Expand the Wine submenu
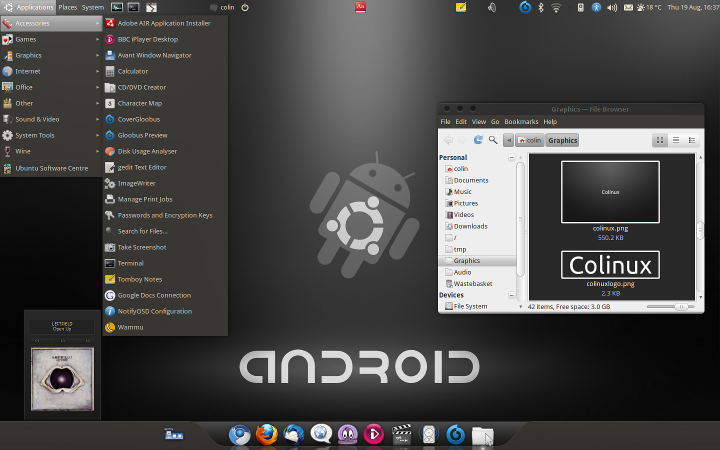Image resolution: width=720 pixels, height=450 pixels. (51, 152)
